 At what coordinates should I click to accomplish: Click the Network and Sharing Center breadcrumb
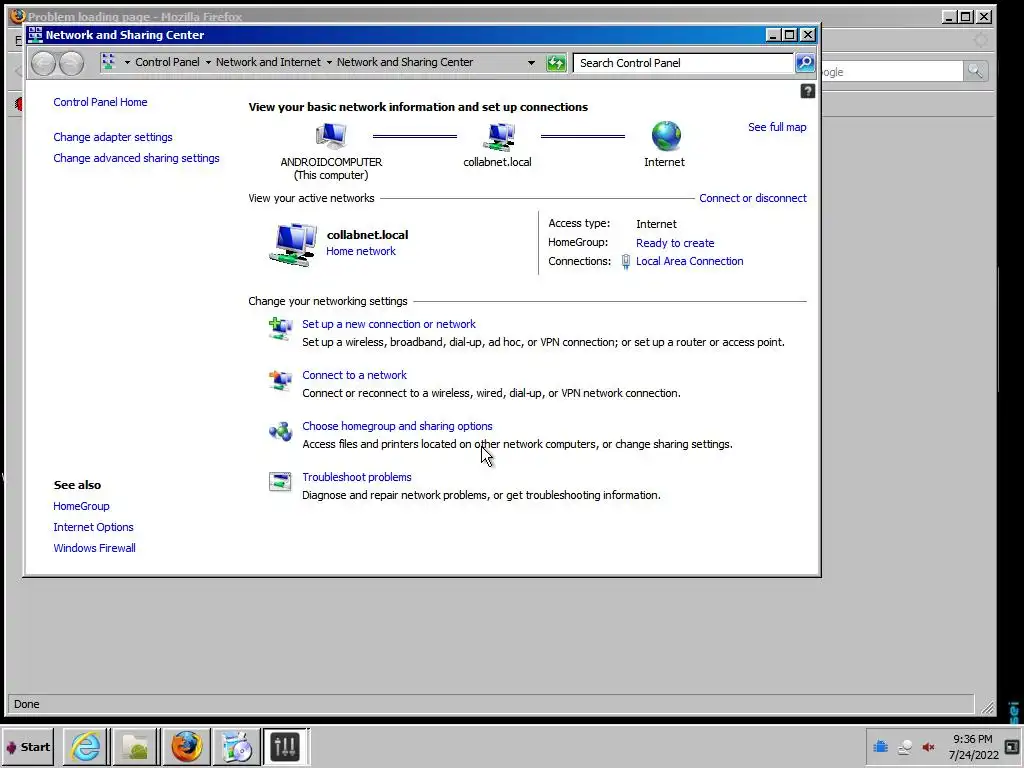pos(405,62)
